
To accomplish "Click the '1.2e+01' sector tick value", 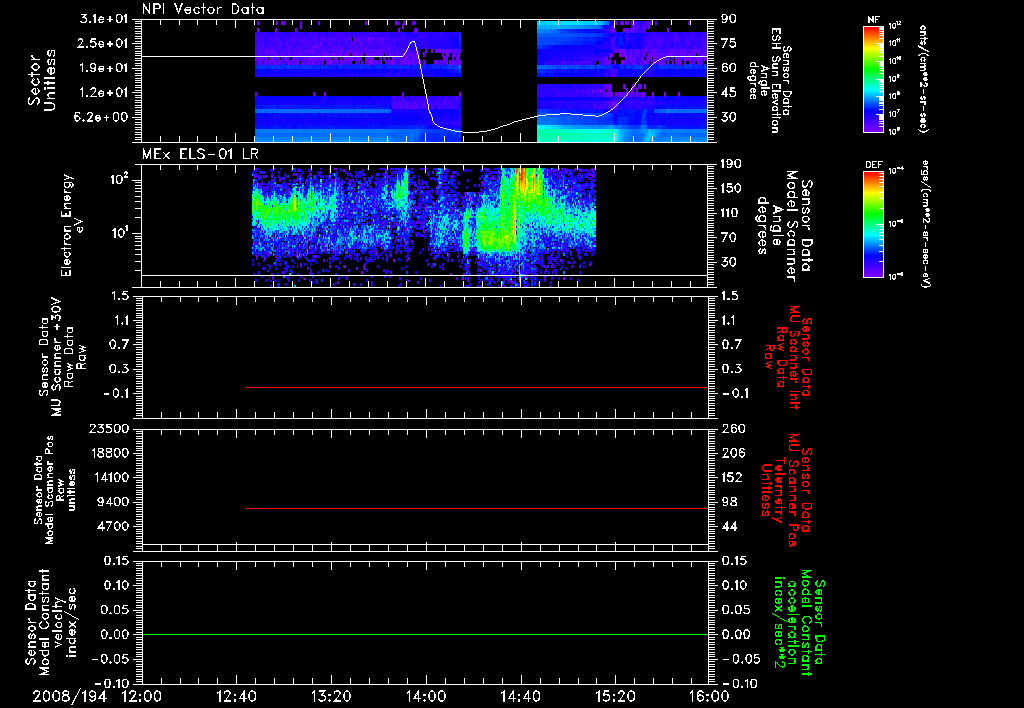I will 104,93.
